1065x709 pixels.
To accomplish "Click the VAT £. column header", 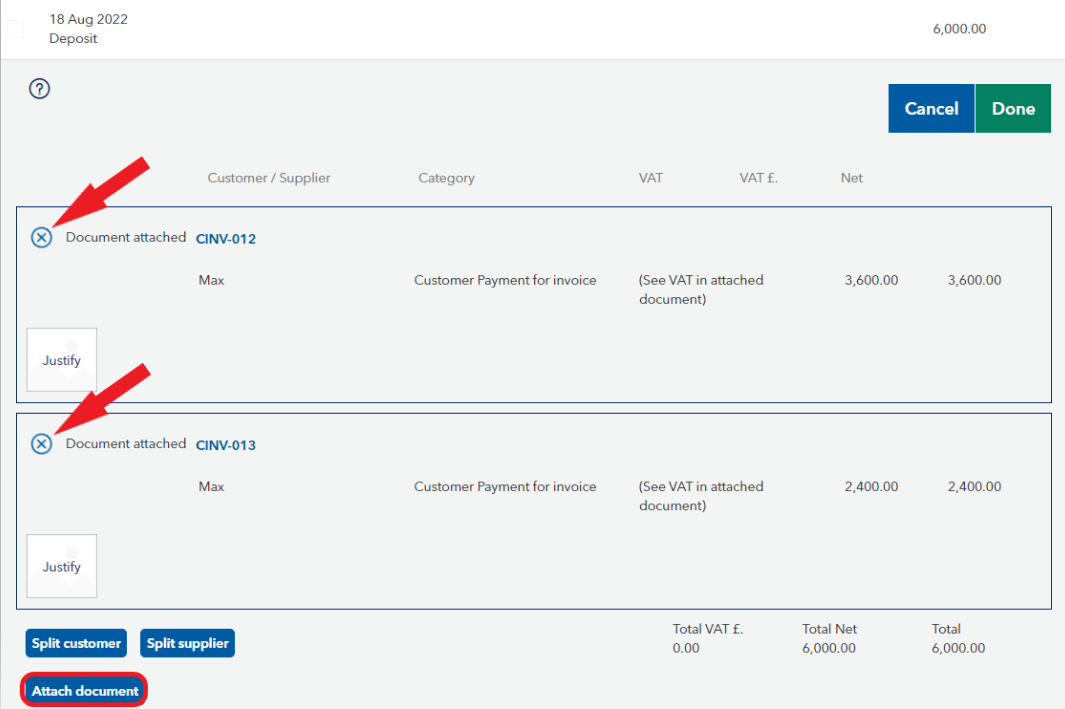I will 758,178.
